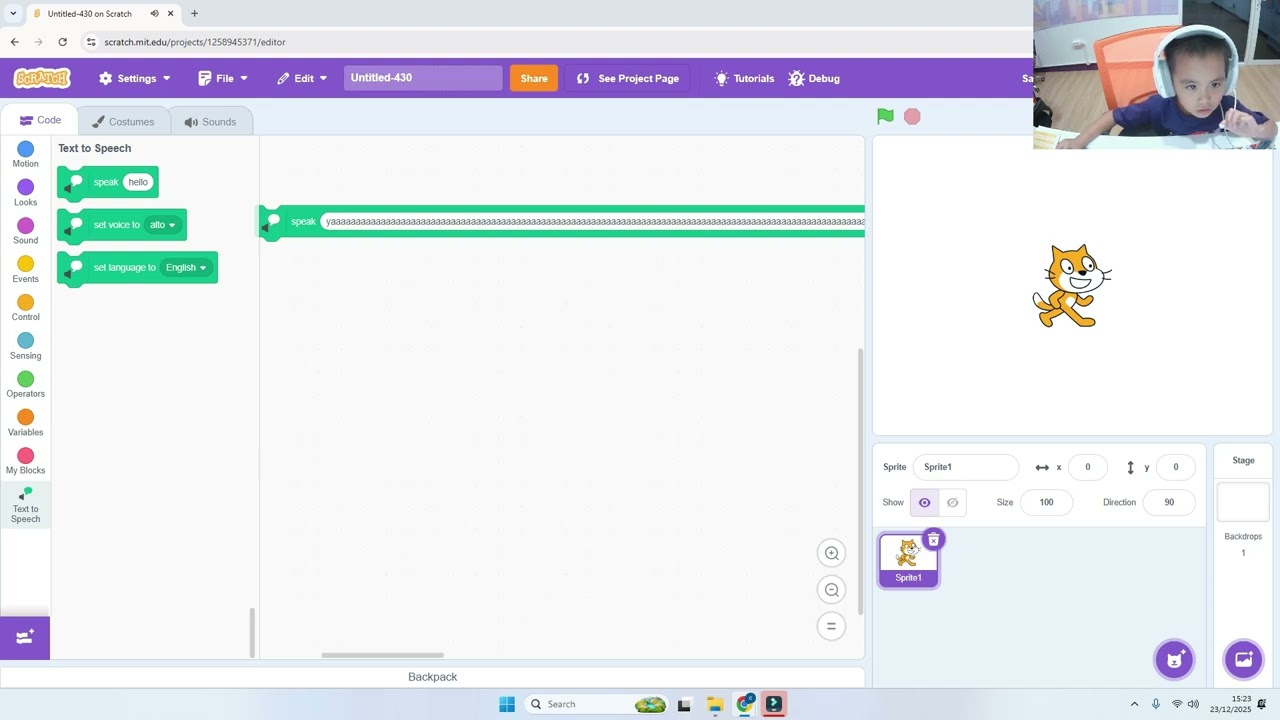This screenshot has height=720, width=1280.
Task: Select the Motion block category
Action: coord(25,155)
